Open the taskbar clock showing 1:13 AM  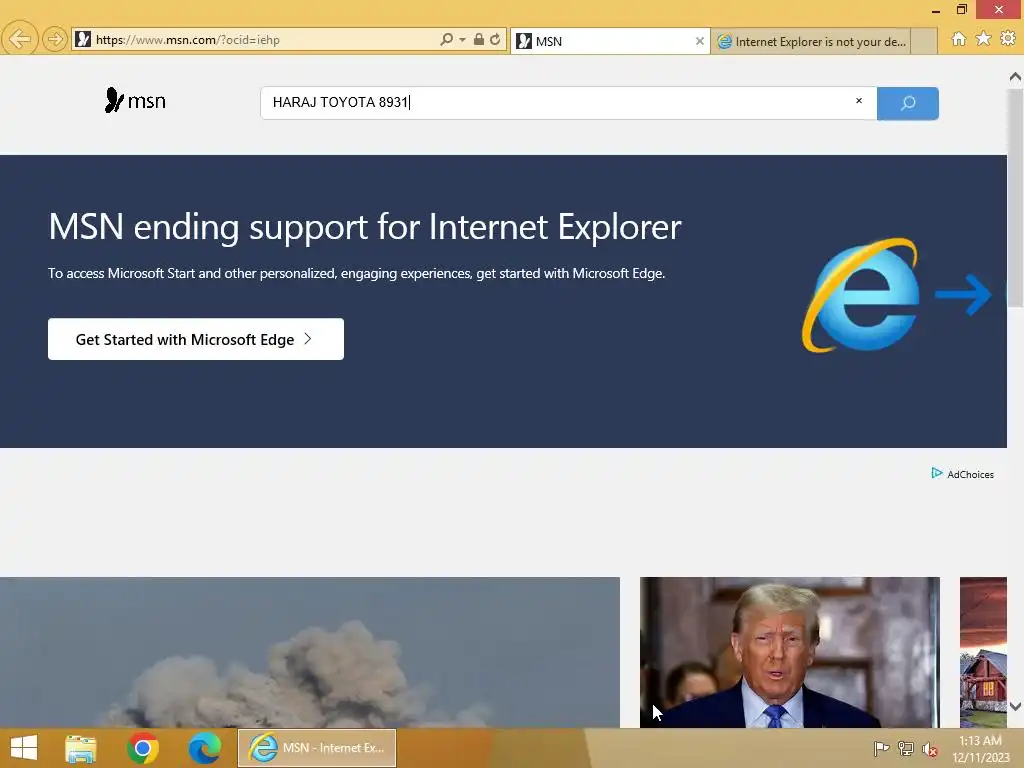coord(981,748)
